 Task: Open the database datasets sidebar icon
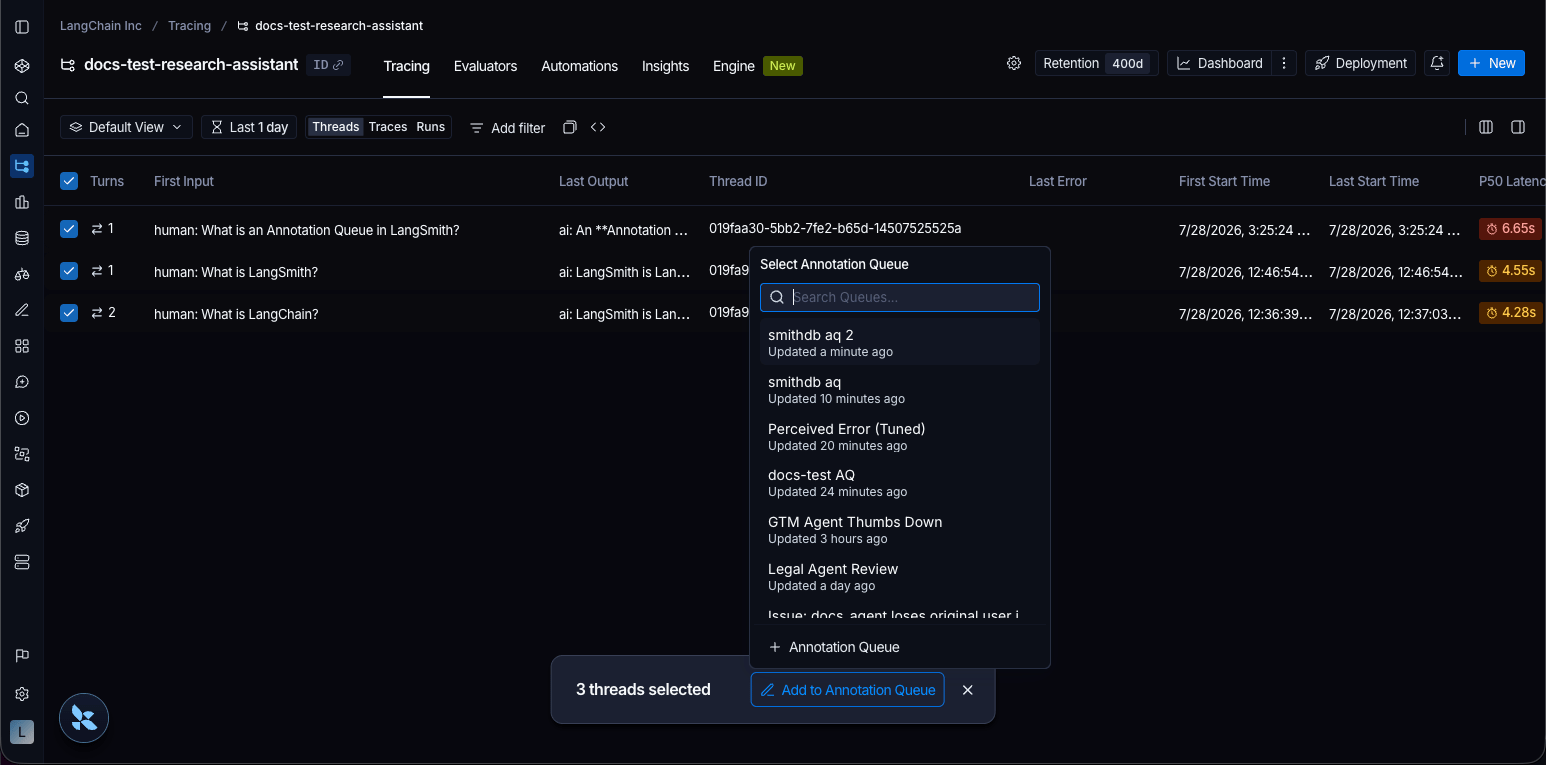coord(22,238)
